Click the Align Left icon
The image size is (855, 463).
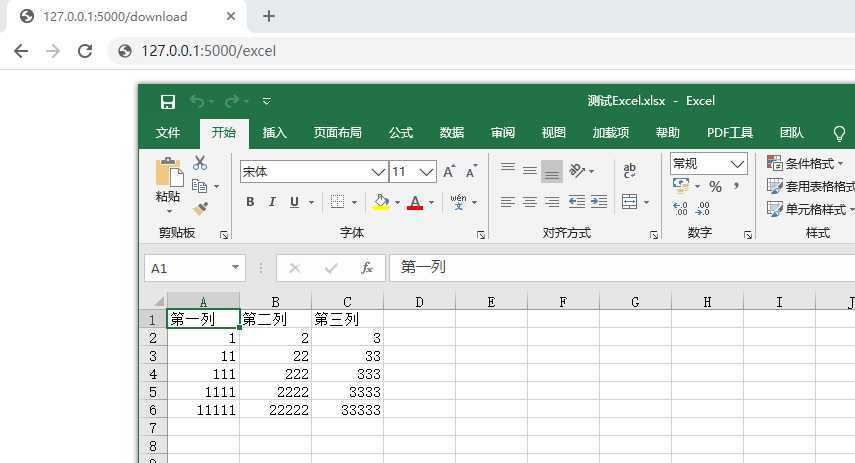(507, 202)
